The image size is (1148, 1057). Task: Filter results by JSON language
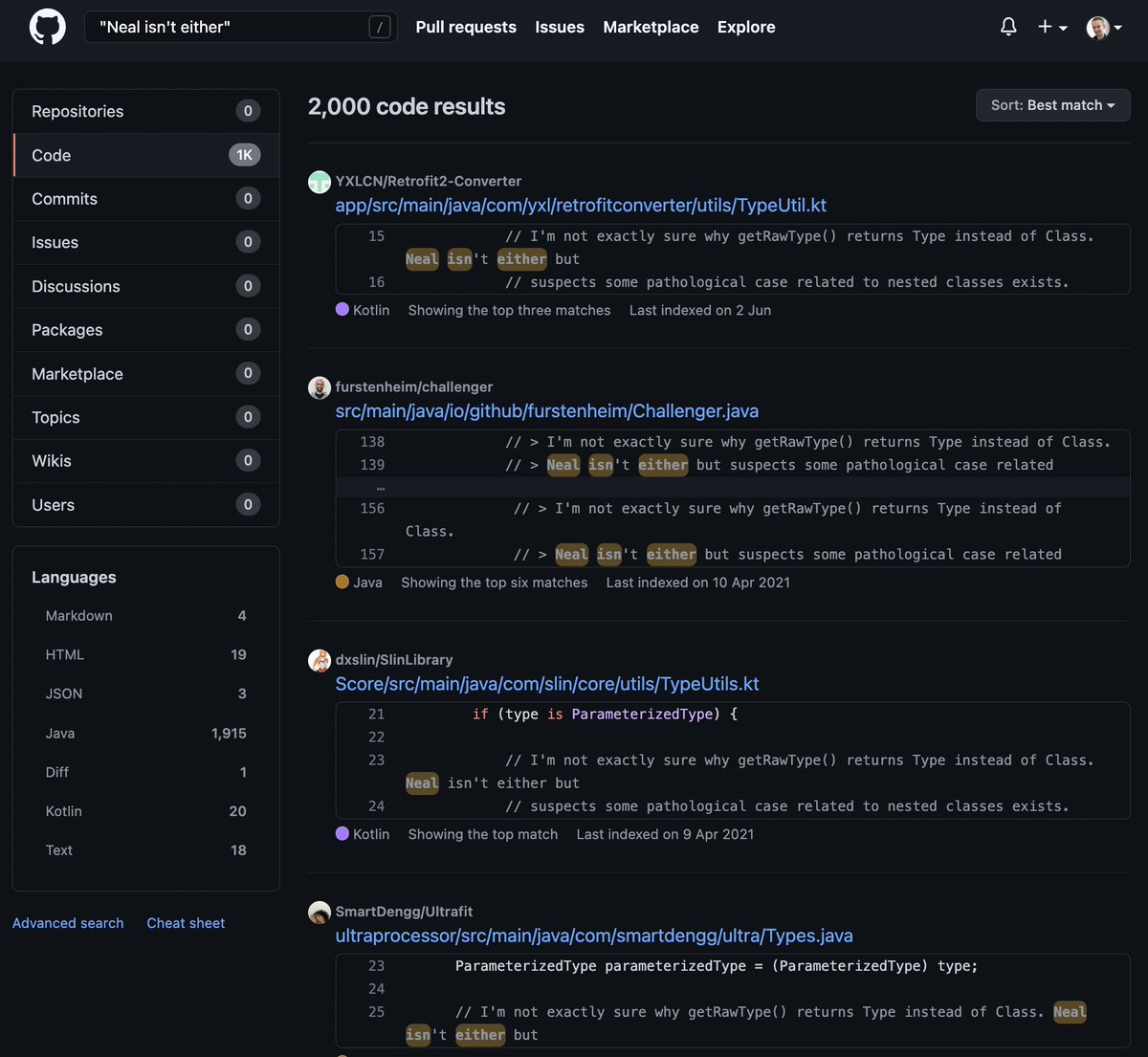145,694
